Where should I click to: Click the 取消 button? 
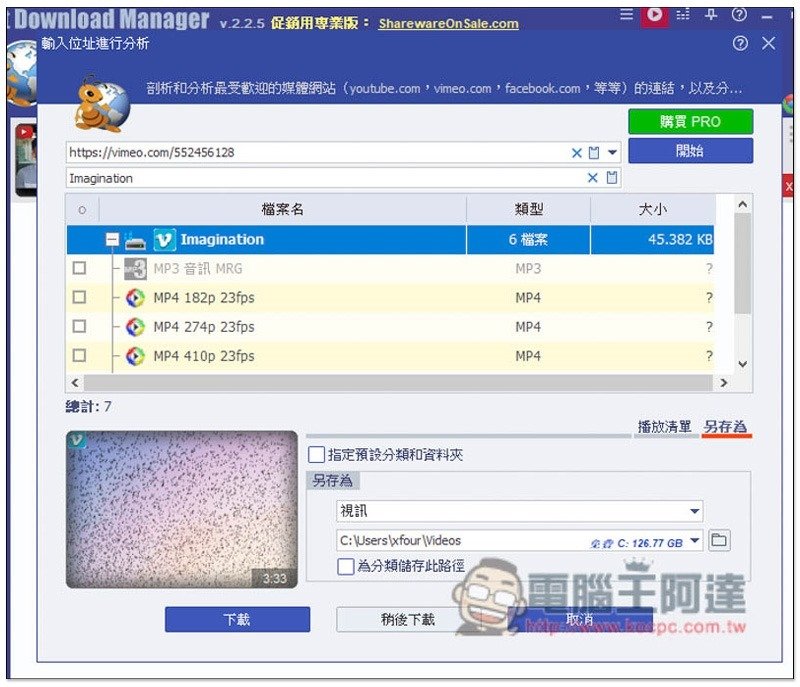[x=580, y=620]
